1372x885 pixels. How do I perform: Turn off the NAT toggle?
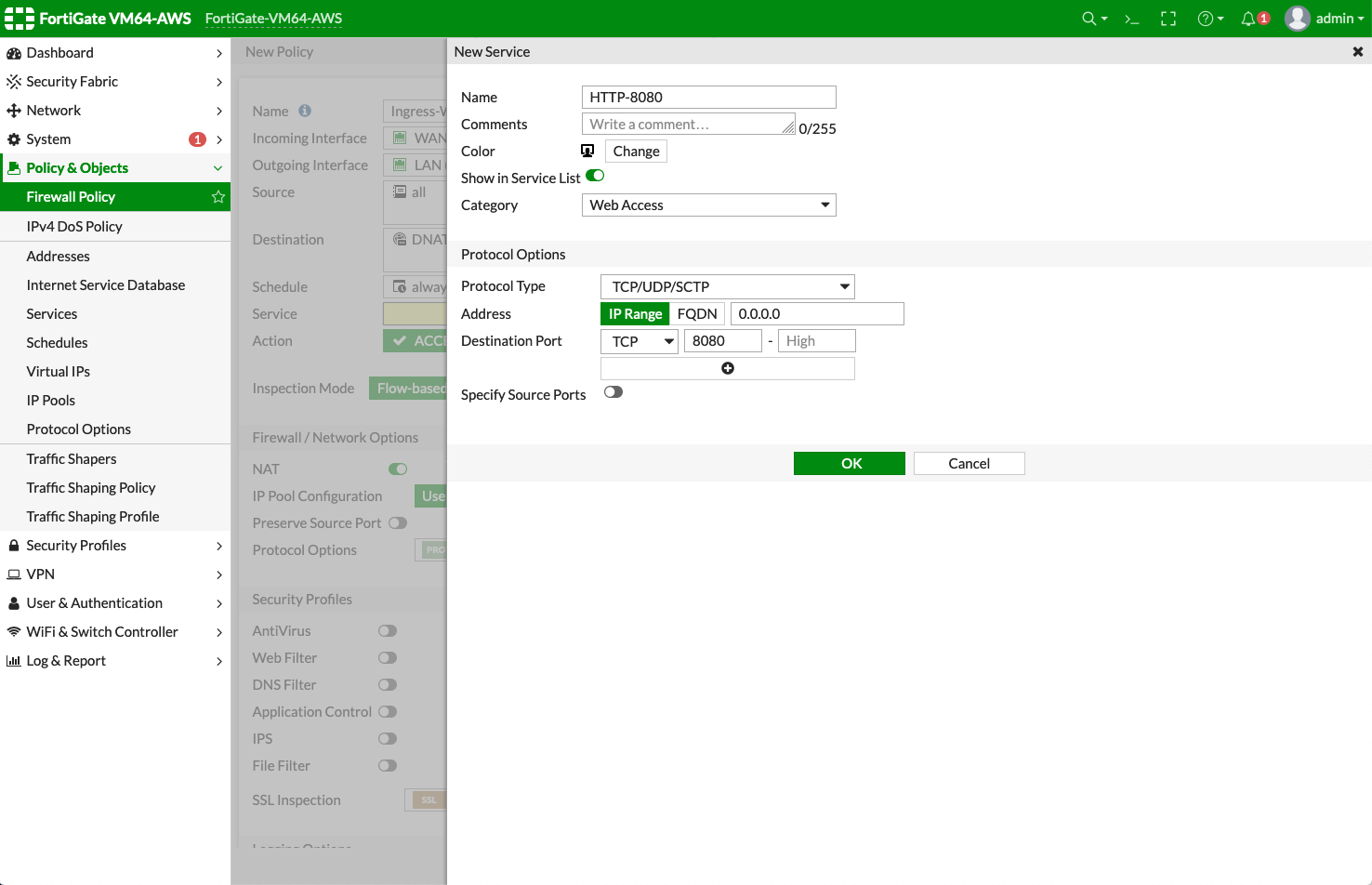pyautogui.click(x=397, y=469)
